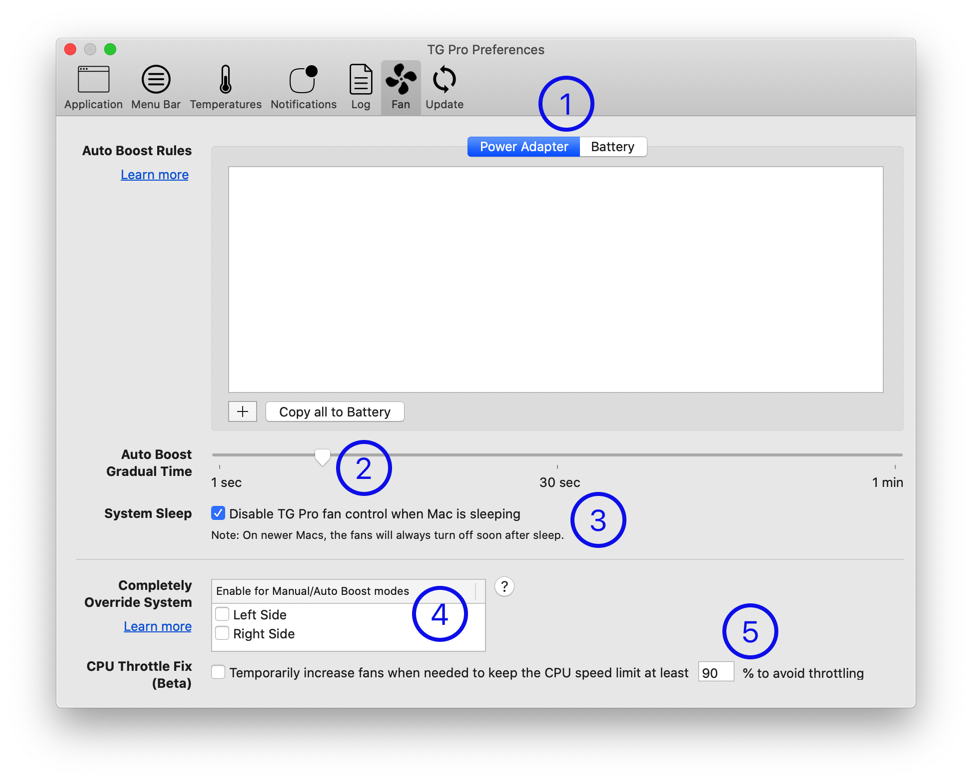Uncheck Disable TG Pro fan control when sleeping

[x=218, y=513]
